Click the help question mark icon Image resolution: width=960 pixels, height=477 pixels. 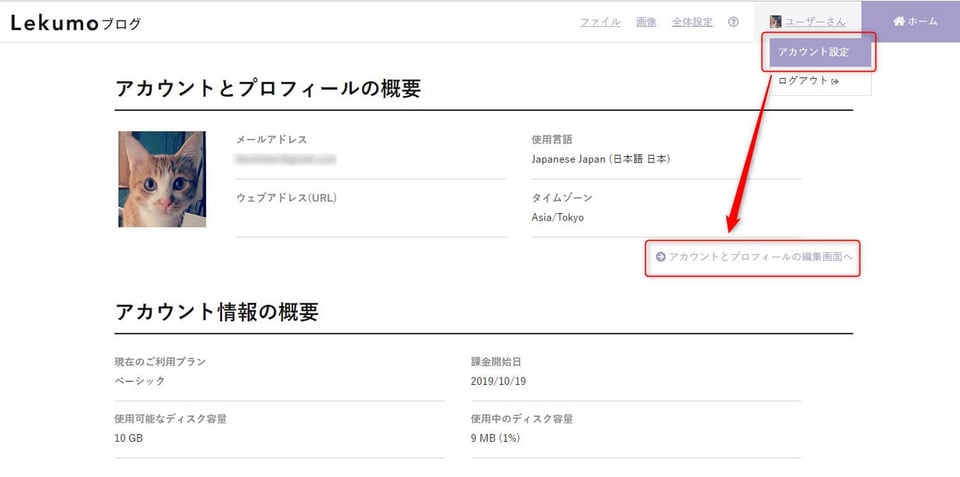733,22
